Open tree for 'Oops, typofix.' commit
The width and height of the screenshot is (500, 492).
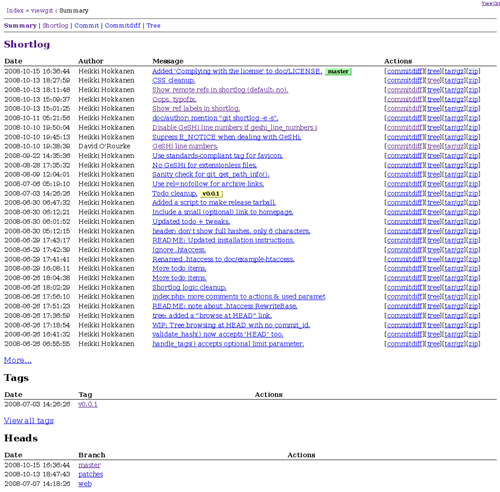click(434, 100)
